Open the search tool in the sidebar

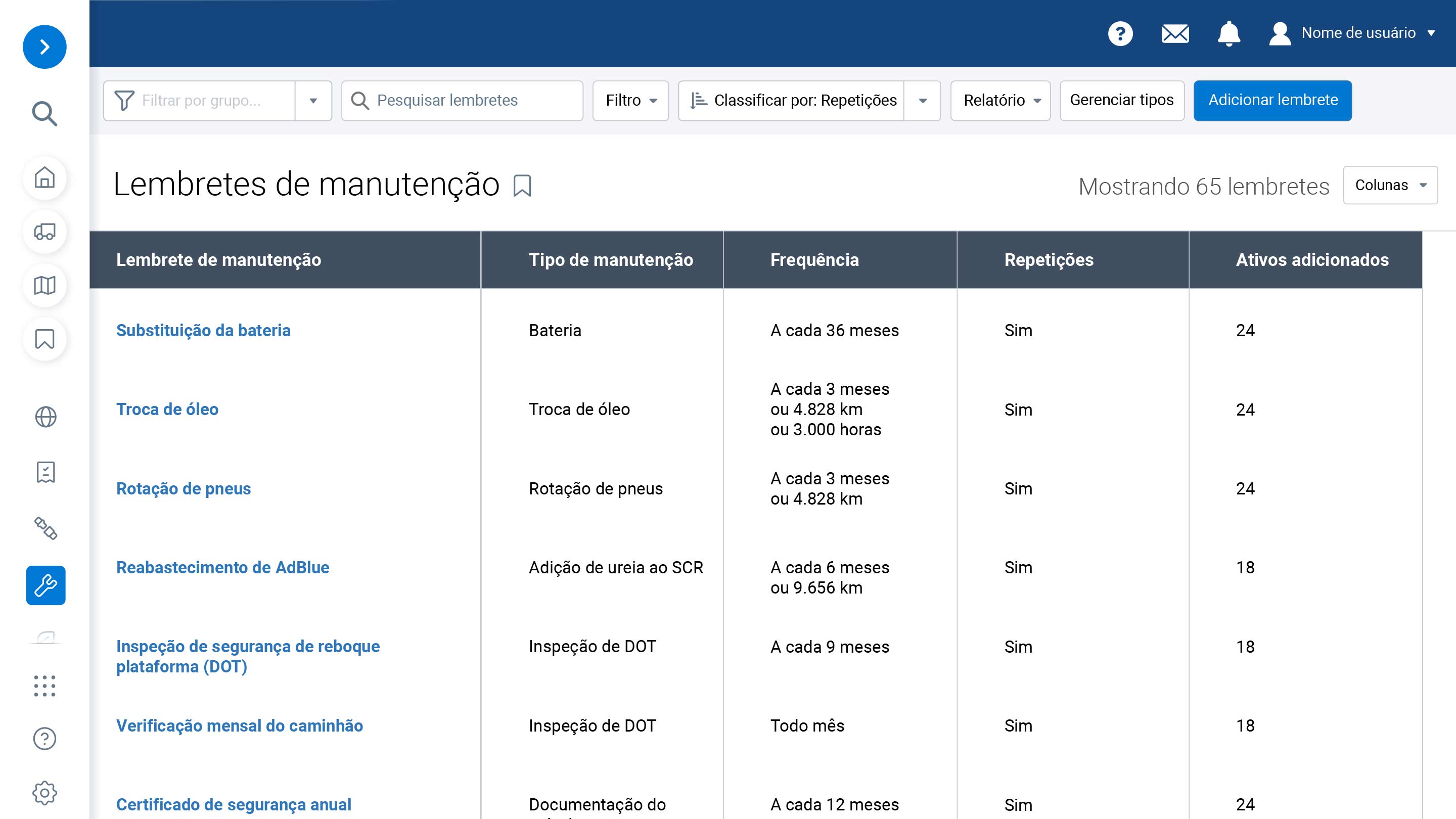click(x=44, y=114)
